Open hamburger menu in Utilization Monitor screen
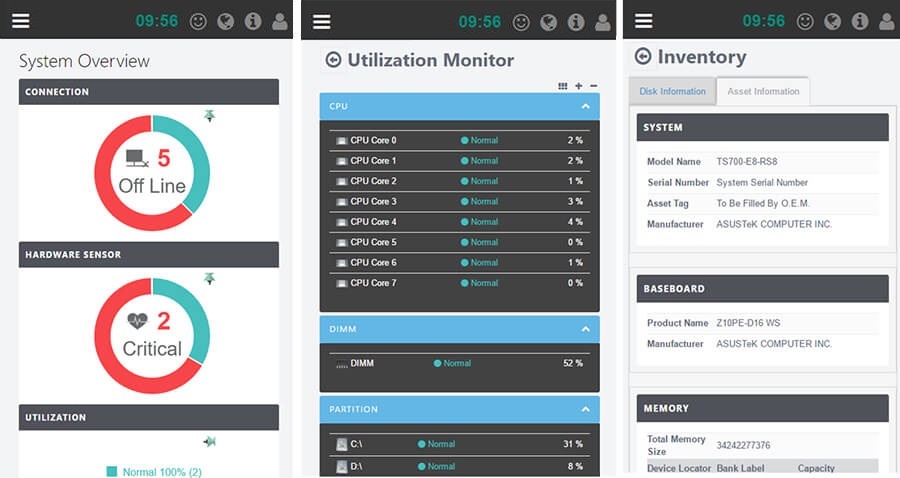This screenshot has width=900, height=478. click(321, 22)
